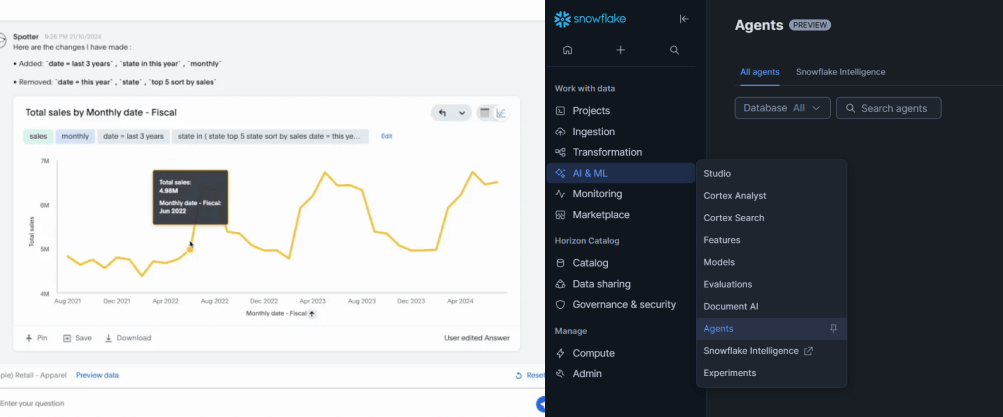Screen dimensions: 1003x417
Task: Collapse the Snowflake sidebar panel
Action: 684,19
